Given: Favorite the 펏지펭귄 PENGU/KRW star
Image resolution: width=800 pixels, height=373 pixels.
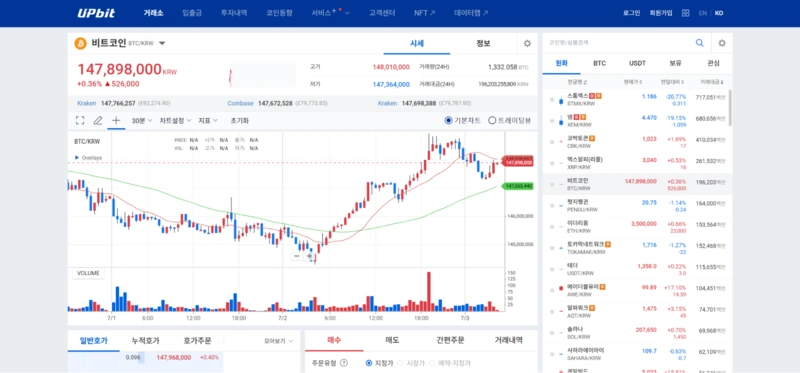Looking at the screenshot, I should tap(552, 206).
